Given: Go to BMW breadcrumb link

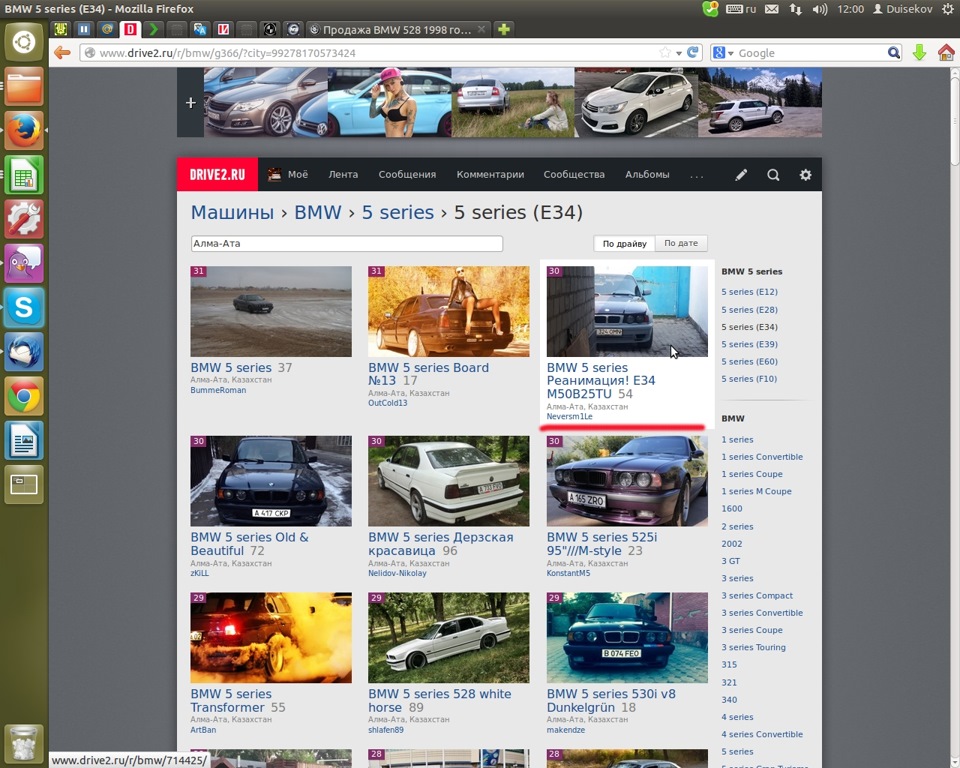Looking at the screenshot, I should coord(318,212).
